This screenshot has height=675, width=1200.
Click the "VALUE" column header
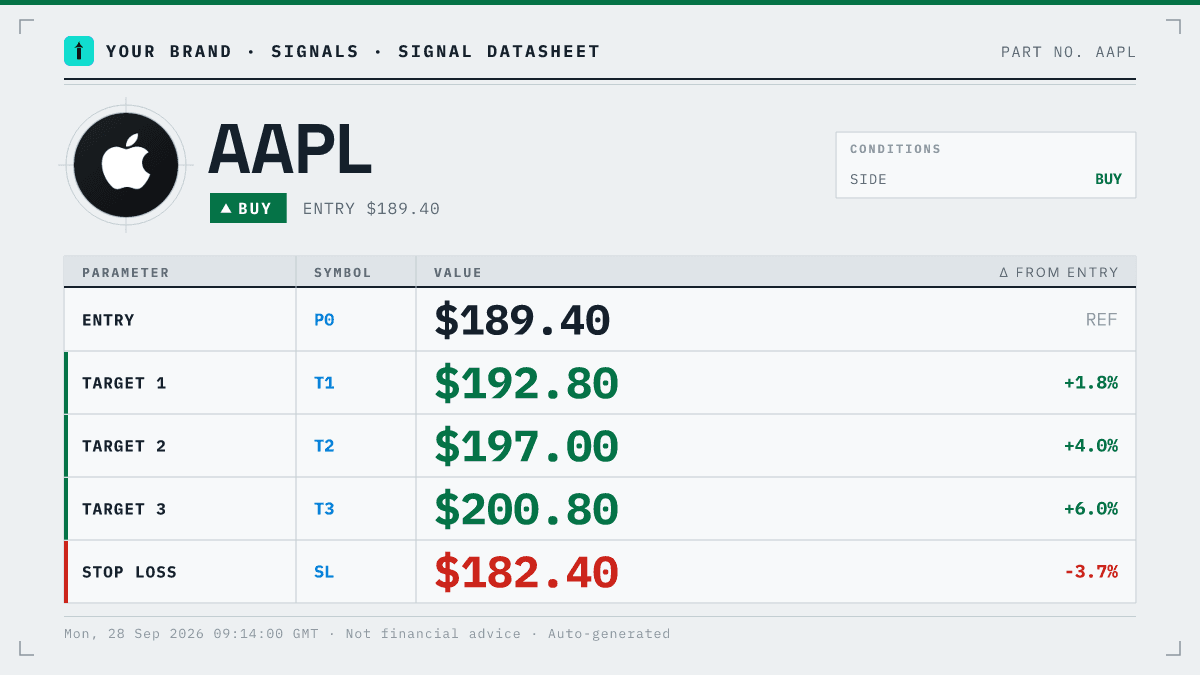[458, 272]
